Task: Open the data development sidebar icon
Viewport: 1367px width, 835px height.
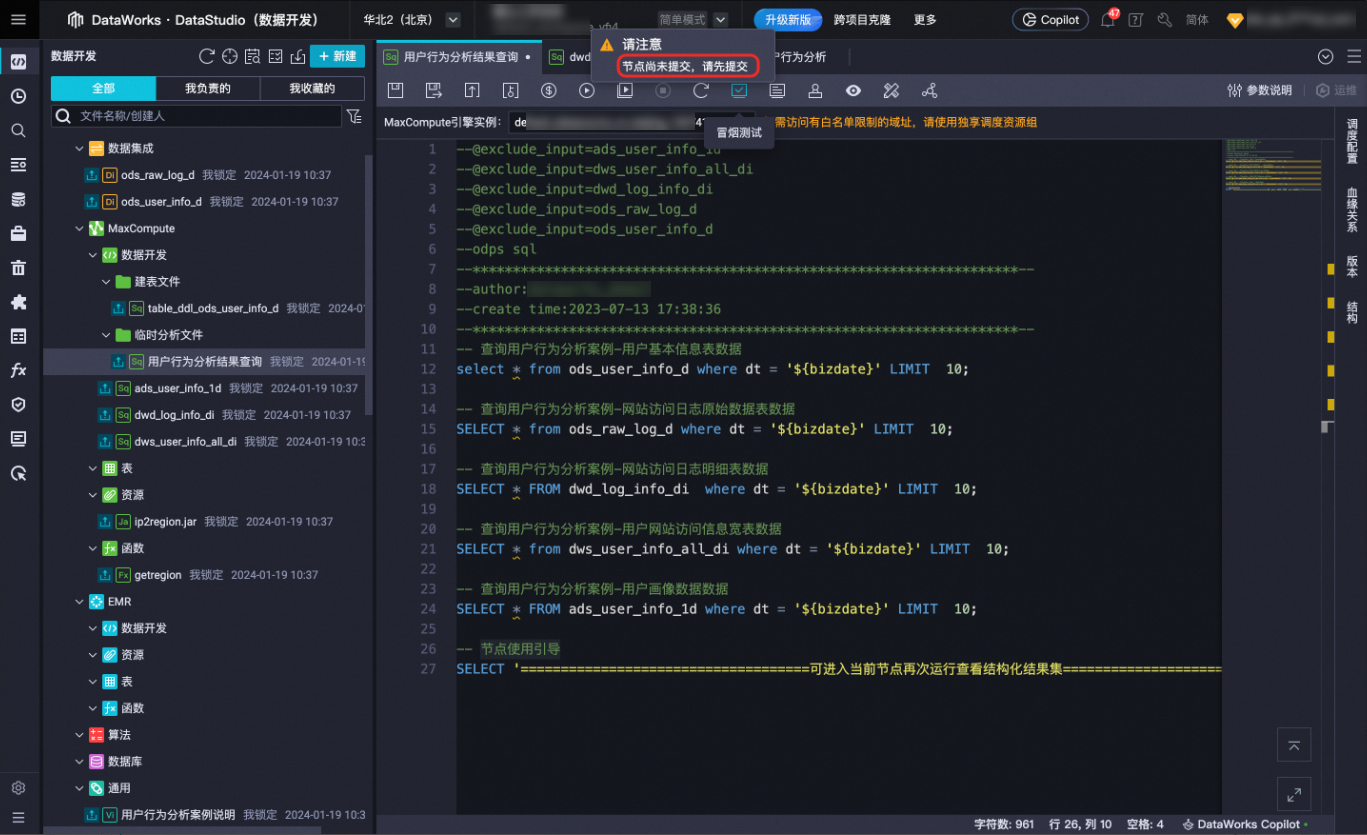Action: (18, 62)
